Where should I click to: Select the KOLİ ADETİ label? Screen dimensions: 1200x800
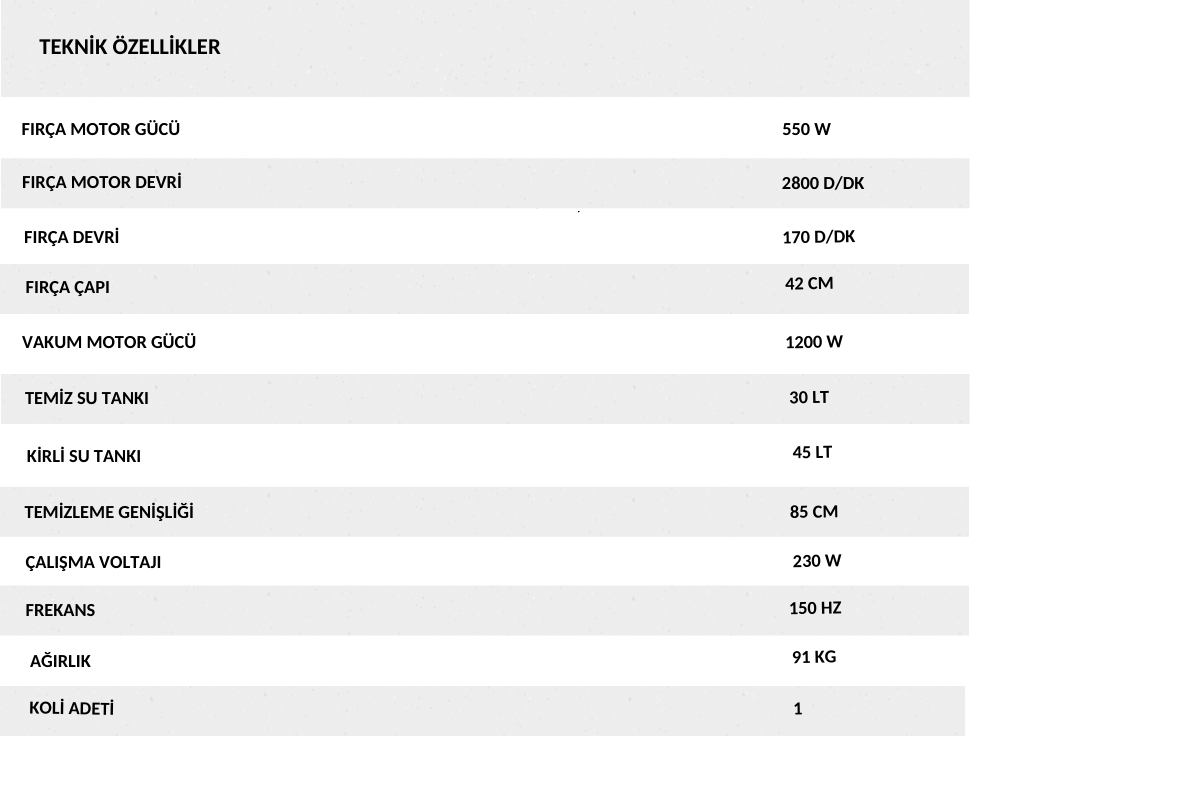(x=72, y=708)
